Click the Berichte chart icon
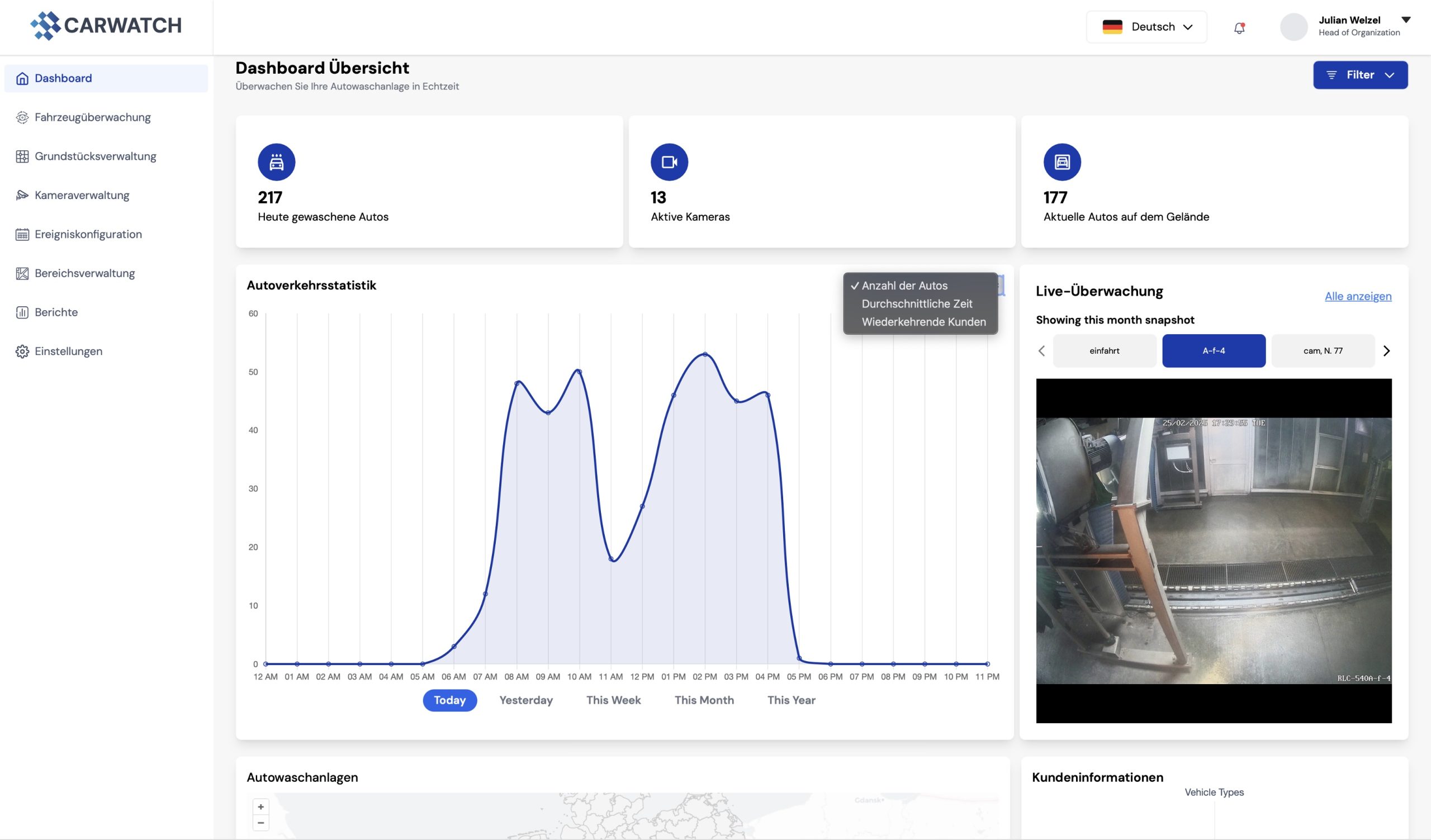Image resolution: width=1431 pixels, height=840 pixels. pos(22,312)
